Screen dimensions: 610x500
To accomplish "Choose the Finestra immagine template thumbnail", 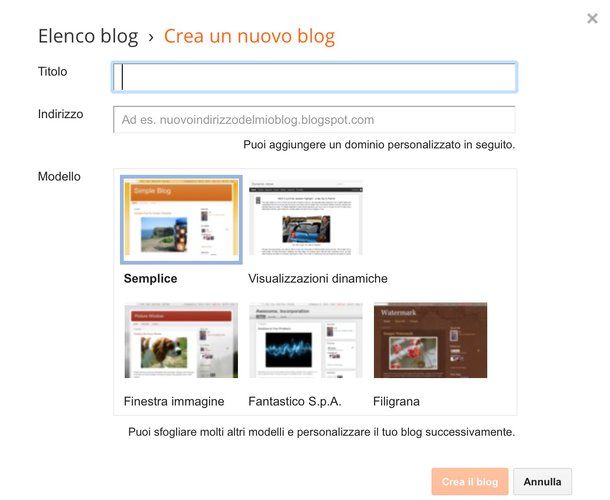I will (181, 340).
